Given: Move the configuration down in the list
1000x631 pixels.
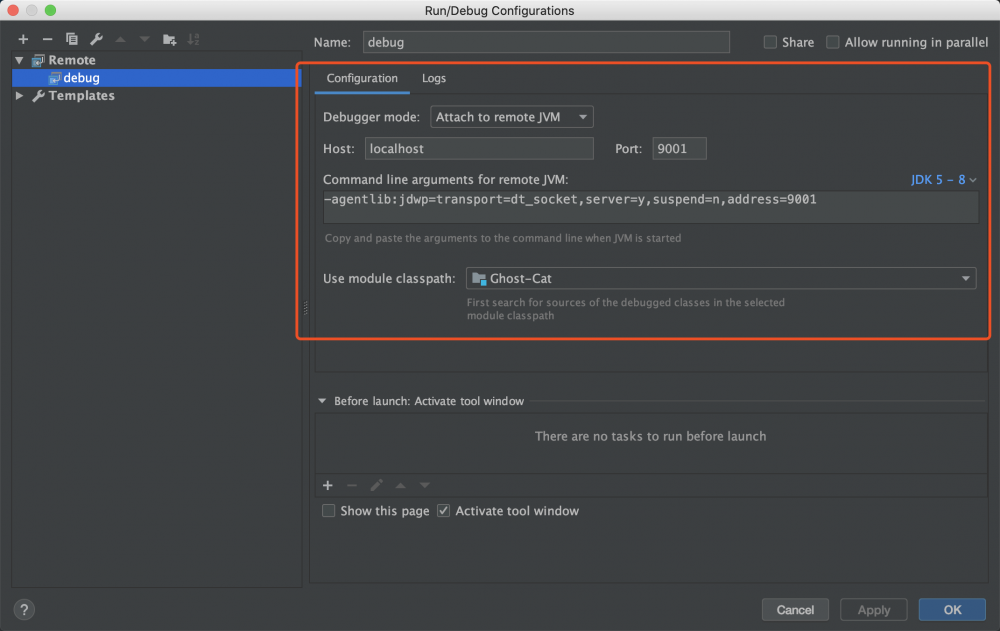Looking at the screenshot, I should [145, 40].
